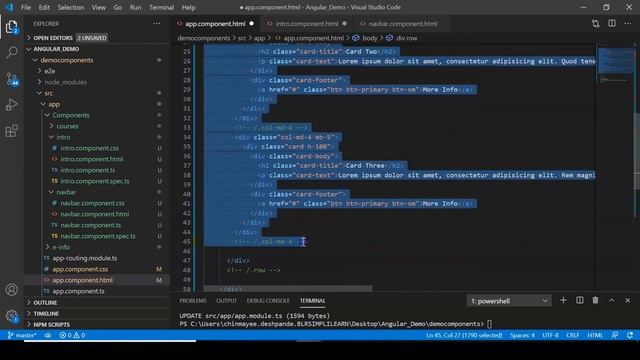Viewport: 640px width, 360px height.
Task: Open notifications bell in status bar
Action: point(630,335)
